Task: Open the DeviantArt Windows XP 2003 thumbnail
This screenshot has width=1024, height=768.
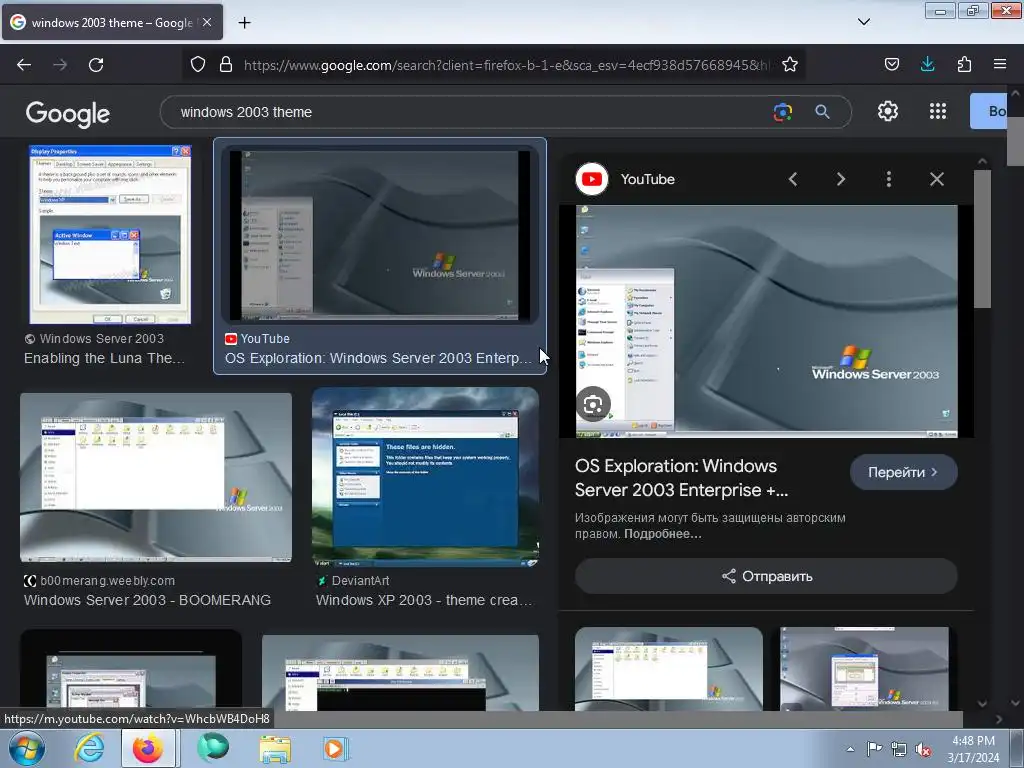Action: (425, 477)
